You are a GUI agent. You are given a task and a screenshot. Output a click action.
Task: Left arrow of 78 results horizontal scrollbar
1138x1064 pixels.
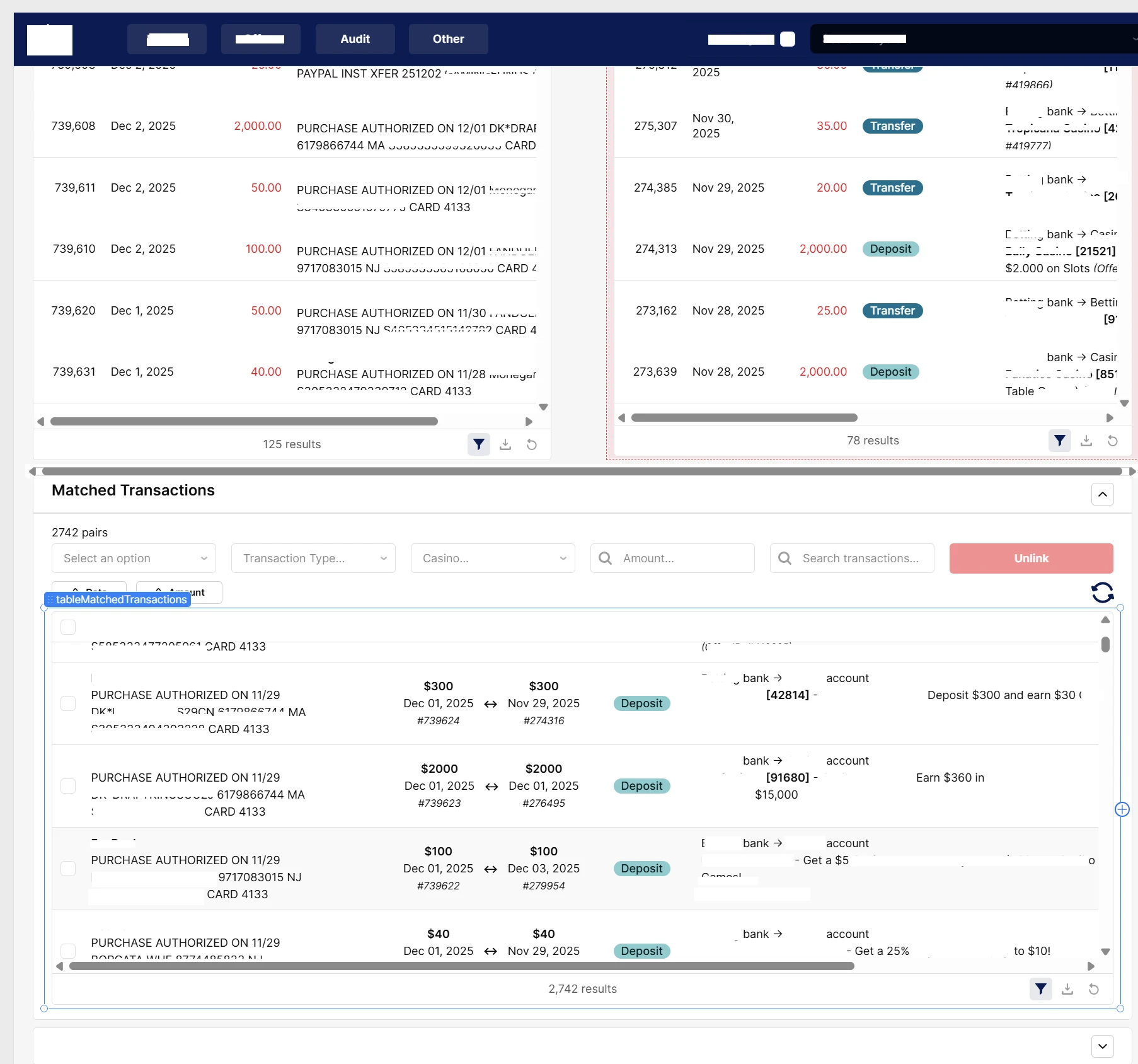click(622, 418)
